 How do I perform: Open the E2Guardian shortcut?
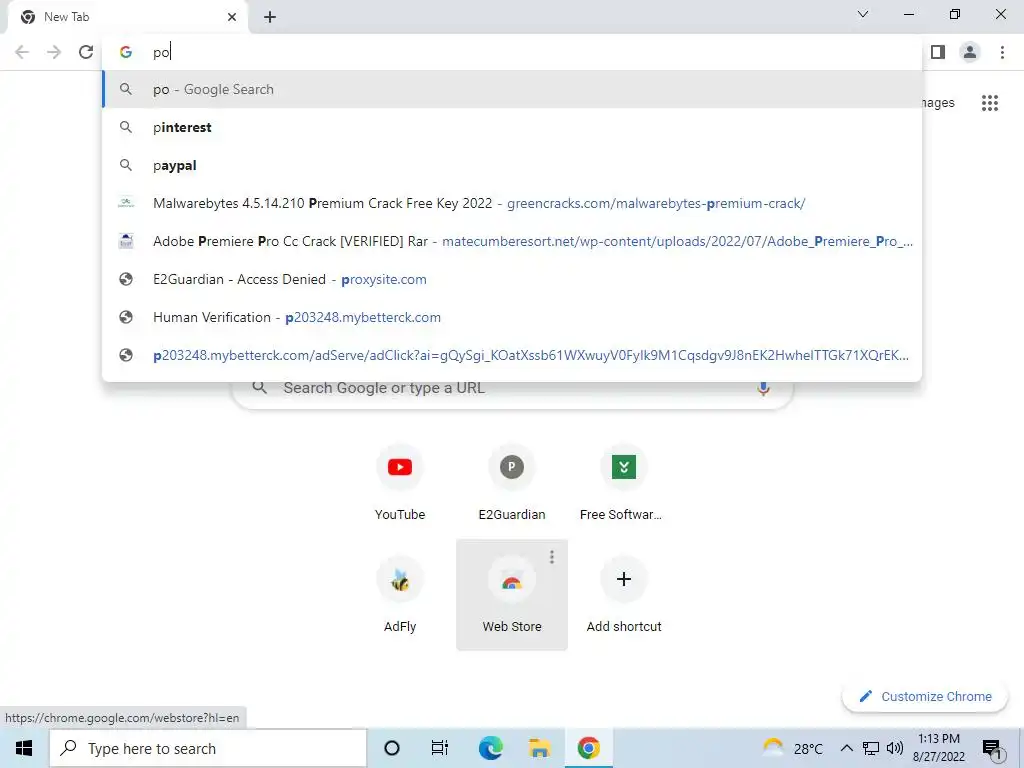[512, 483]
